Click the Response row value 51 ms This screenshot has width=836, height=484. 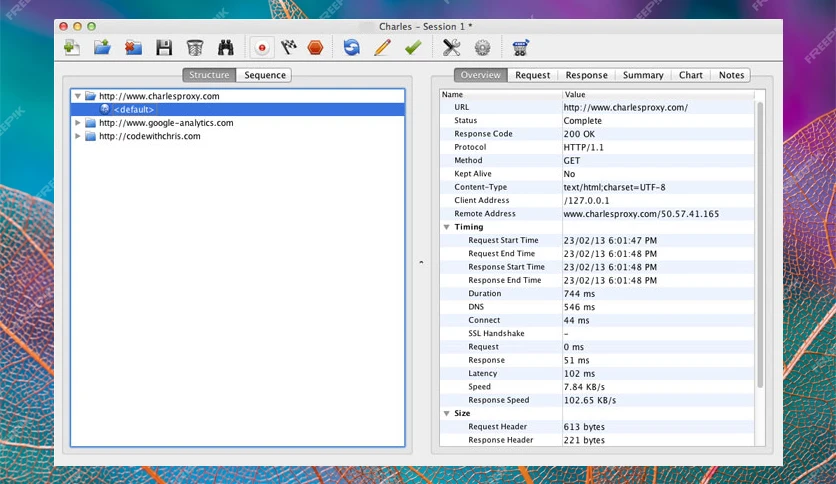tap(576, 360)
